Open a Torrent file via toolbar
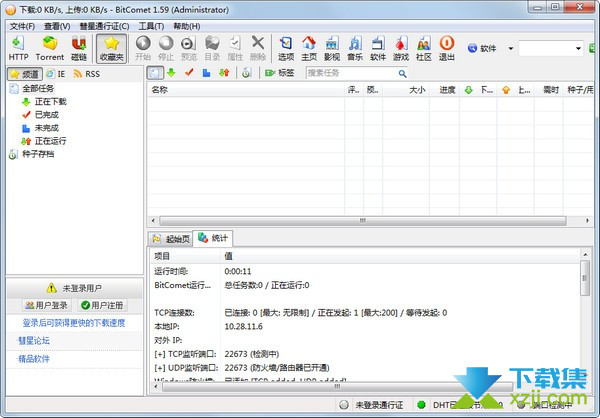 50,48
